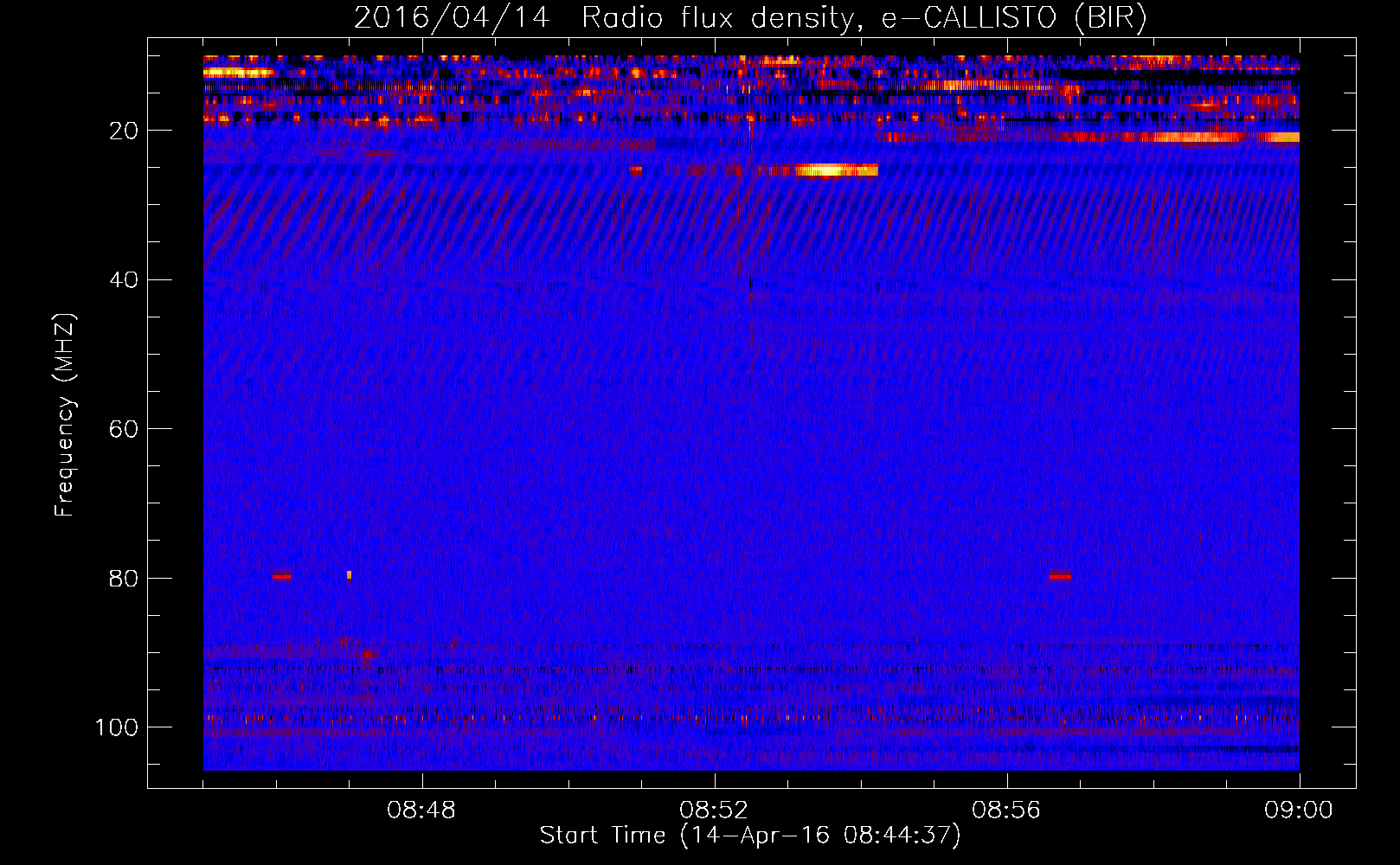Viewport: 1400px width, 865px height.
Task: Click the bright yellow burst near 25 MHz
Action: [836, 170]
